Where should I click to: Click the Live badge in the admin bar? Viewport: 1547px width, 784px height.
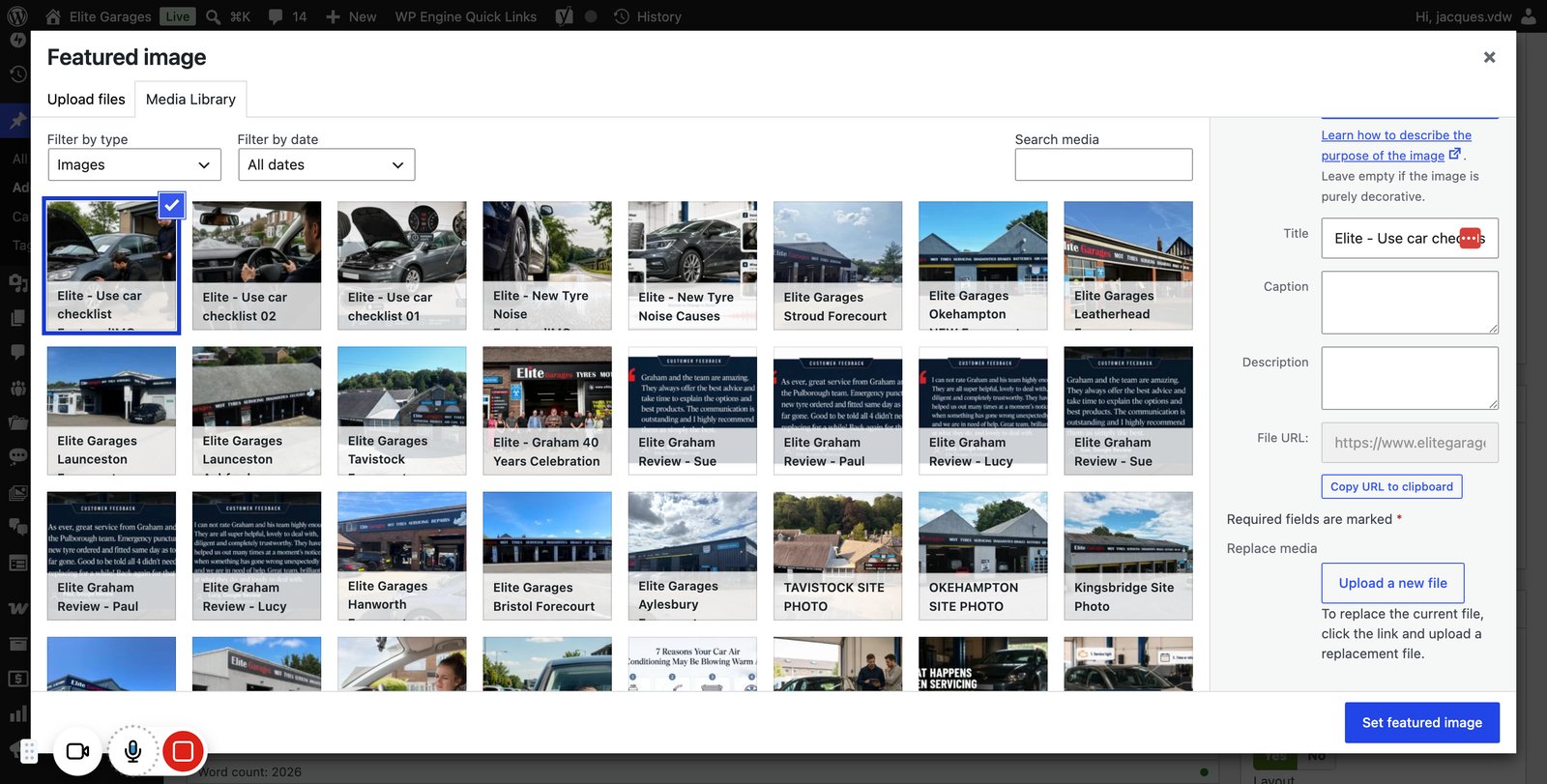point(178,16)
